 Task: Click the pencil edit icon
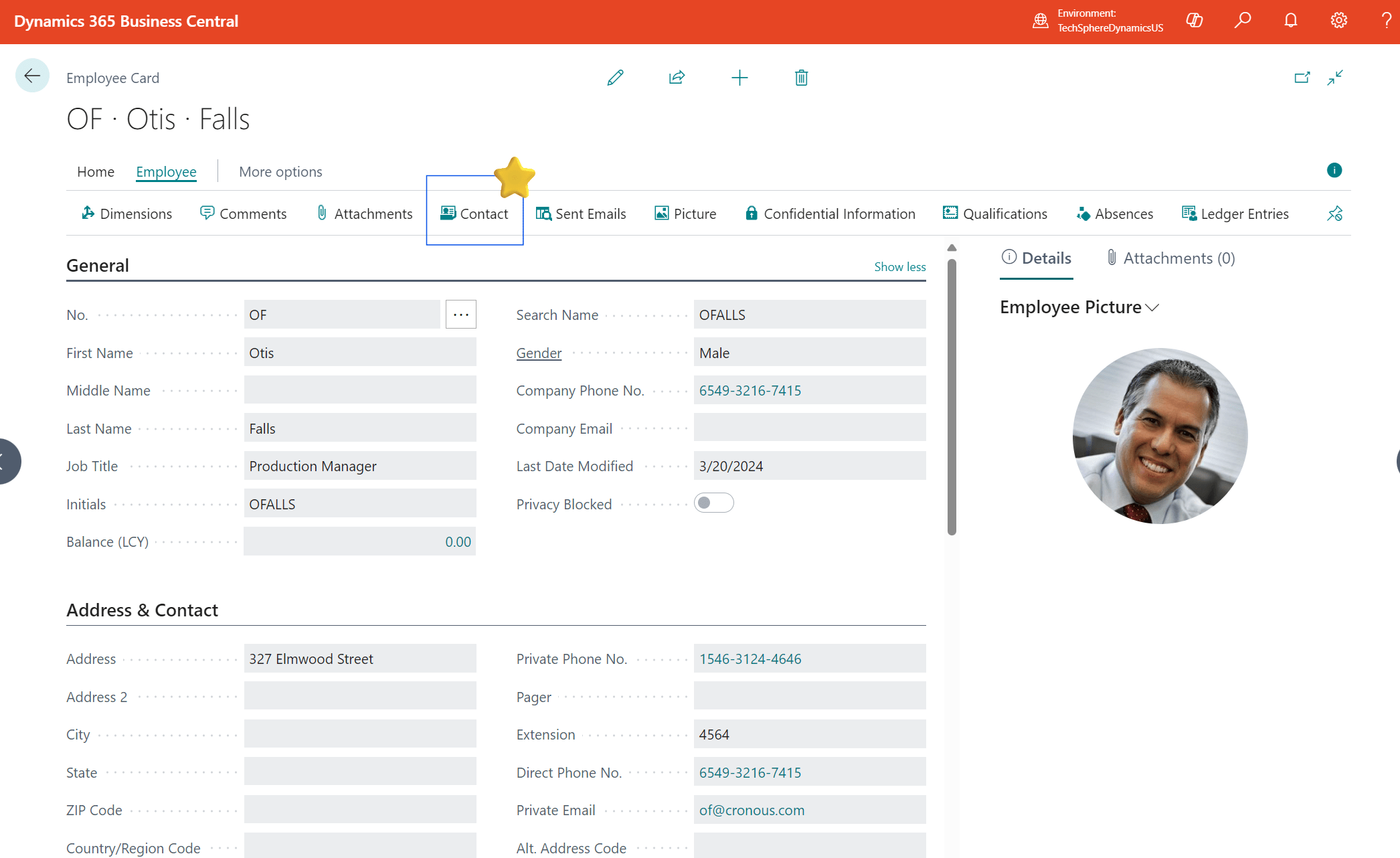point(615,78)
